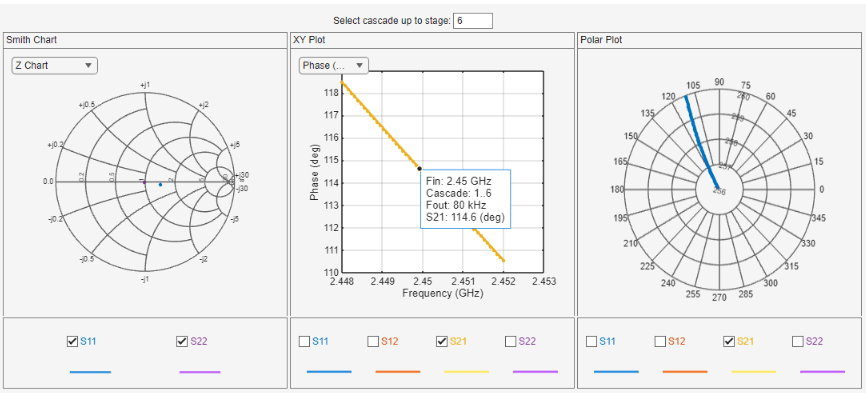Enable S12 checkbox under Polar Plot
Image resolution: width=866 pixels, height=393 pixels.
point(660,342)
